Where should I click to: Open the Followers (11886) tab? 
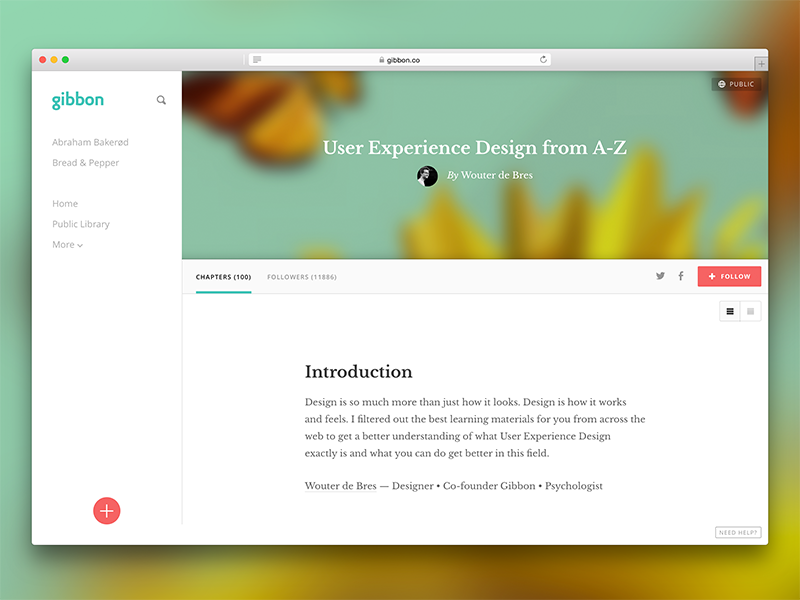pos(302,277)
